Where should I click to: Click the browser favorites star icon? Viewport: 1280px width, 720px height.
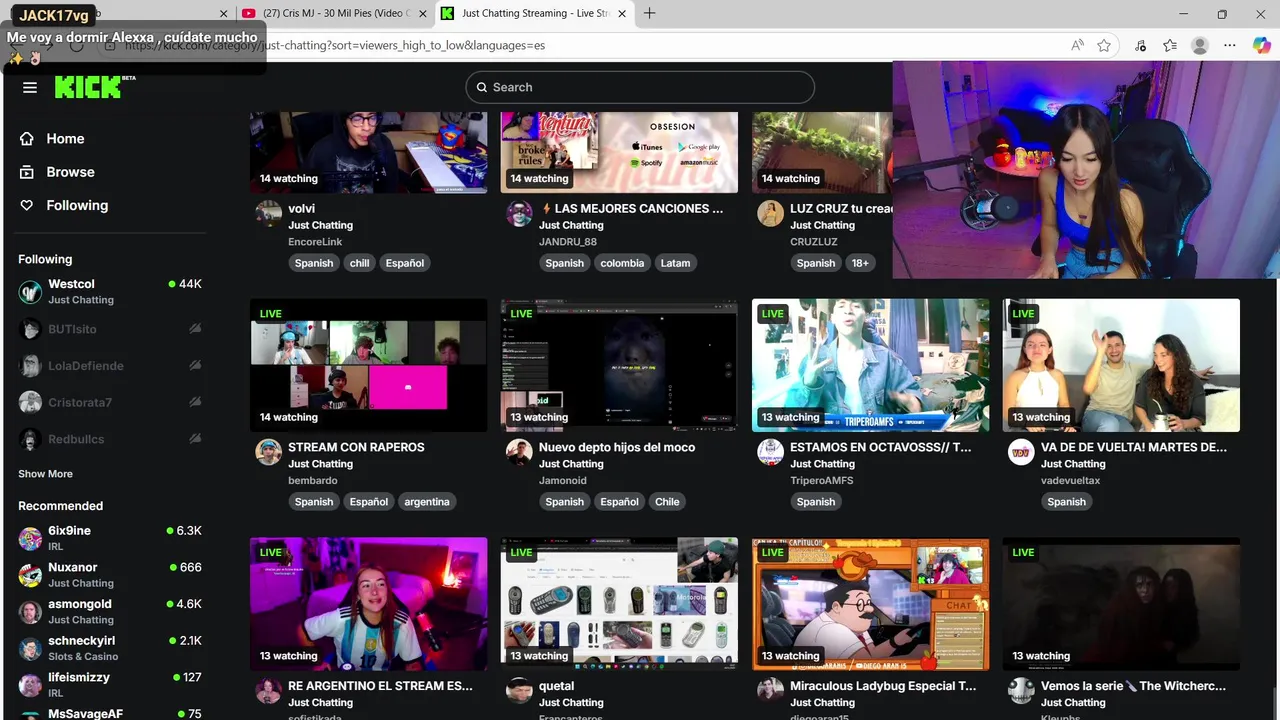1104,45
